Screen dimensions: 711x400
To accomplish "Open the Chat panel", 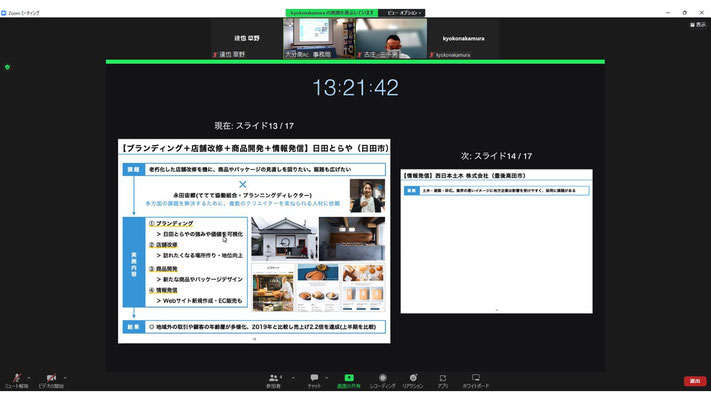I will pyautogui.click(x=314, y=380).
